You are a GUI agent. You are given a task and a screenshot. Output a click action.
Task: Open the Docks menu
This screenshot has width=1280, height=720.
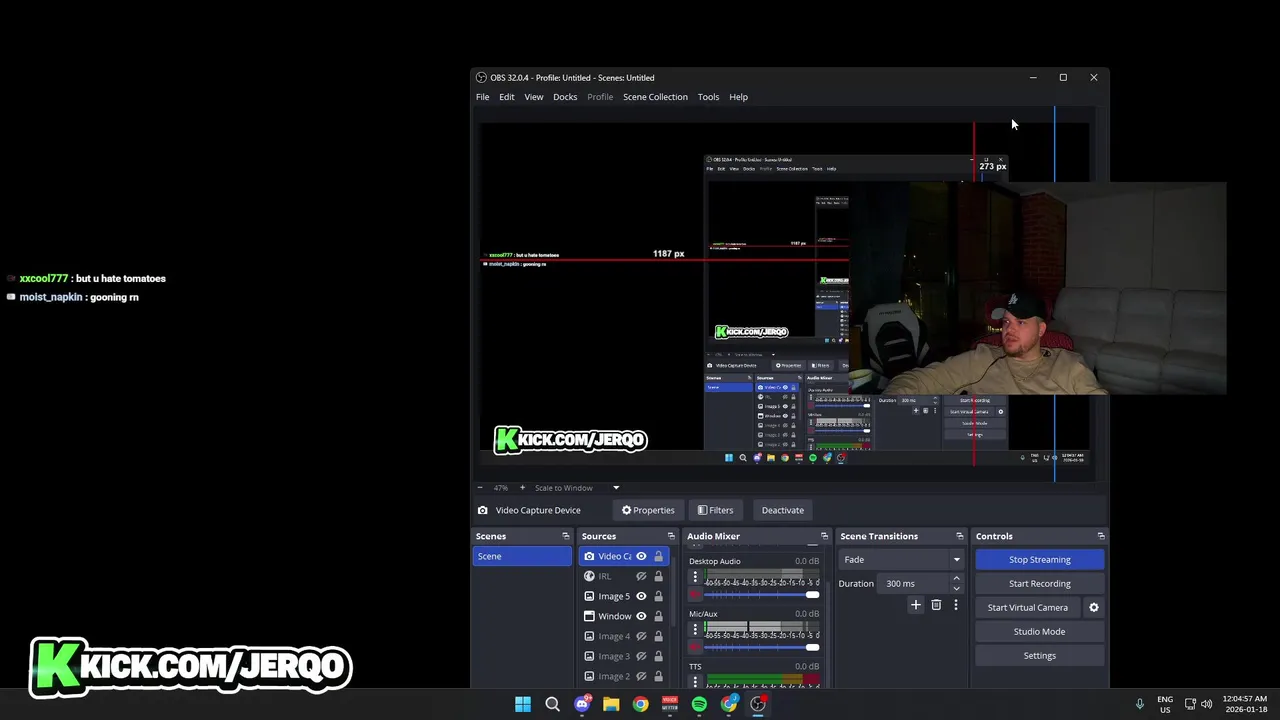pyautogui.click(x=565, y=97)
